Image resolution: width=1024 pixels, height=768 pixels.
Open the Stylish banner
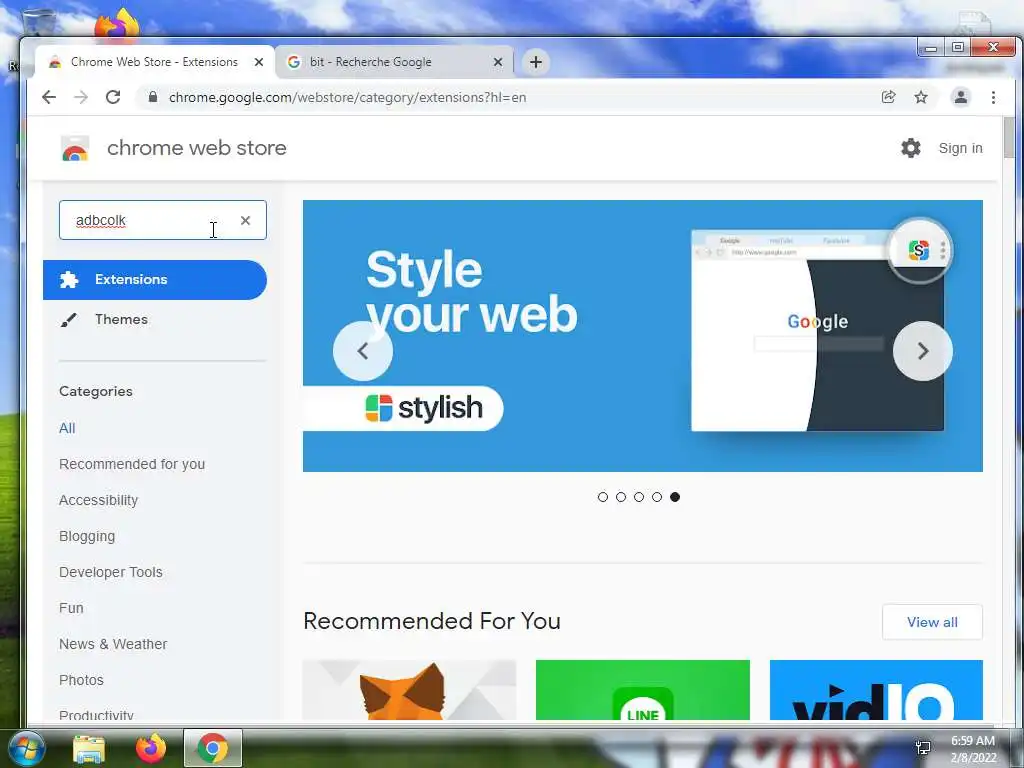643,336
